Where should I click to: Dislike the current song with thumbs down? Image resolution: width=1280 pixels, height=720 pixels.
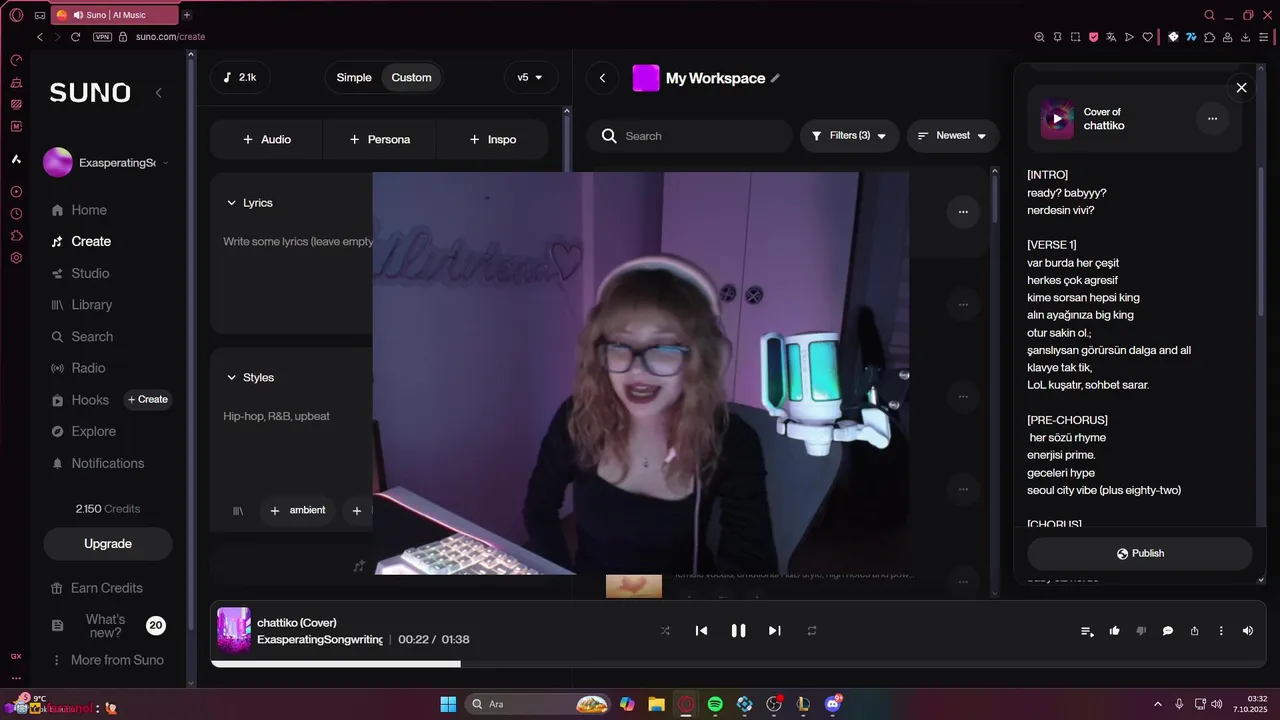point(1141,631)
